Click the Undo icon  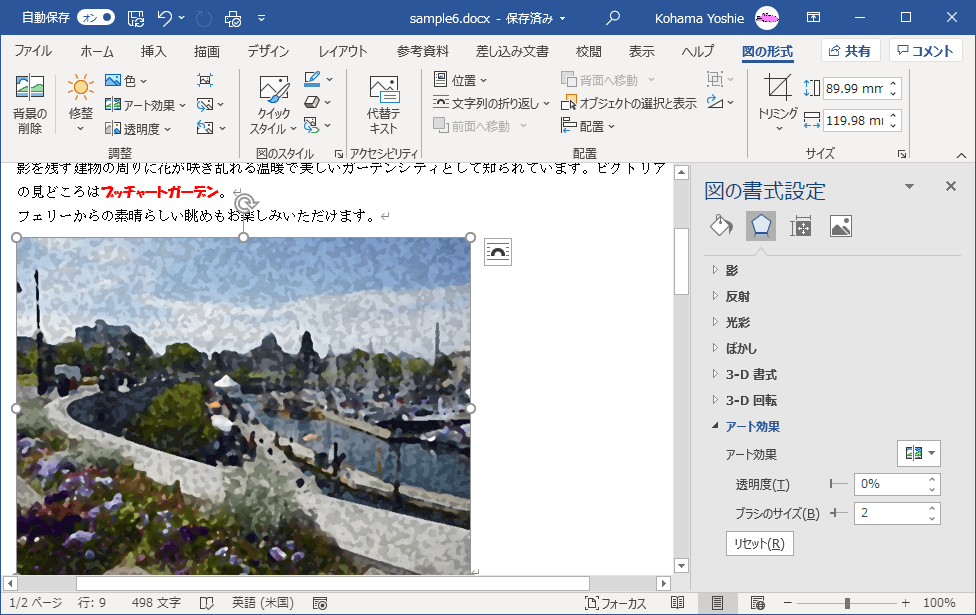pyautogui.click(x=165, y=18)
